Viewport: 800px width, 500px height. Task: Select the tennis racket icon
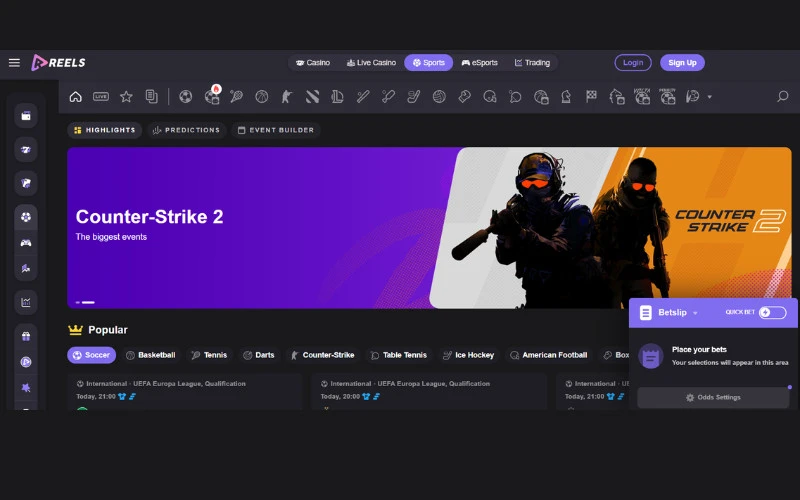tap(236, 96)
